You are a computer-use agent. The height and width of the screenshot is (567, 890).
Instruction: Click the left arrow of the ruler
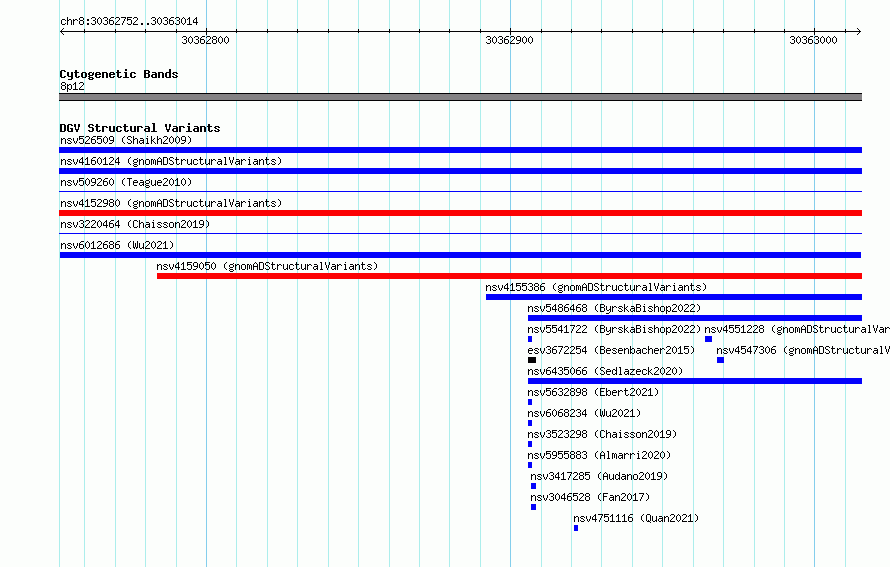pos(62,31)
